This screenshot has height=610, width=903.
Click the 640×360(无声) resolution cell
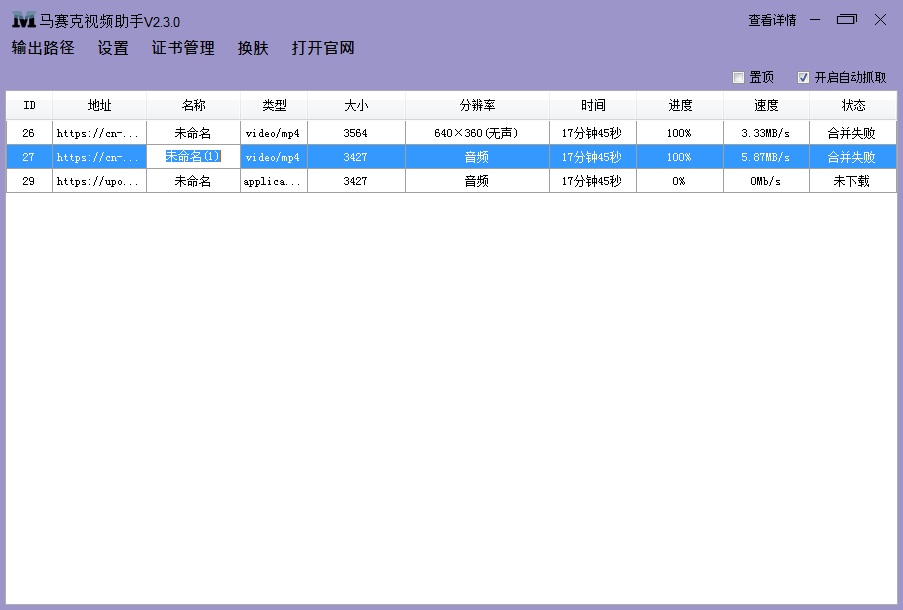point(477,133)
